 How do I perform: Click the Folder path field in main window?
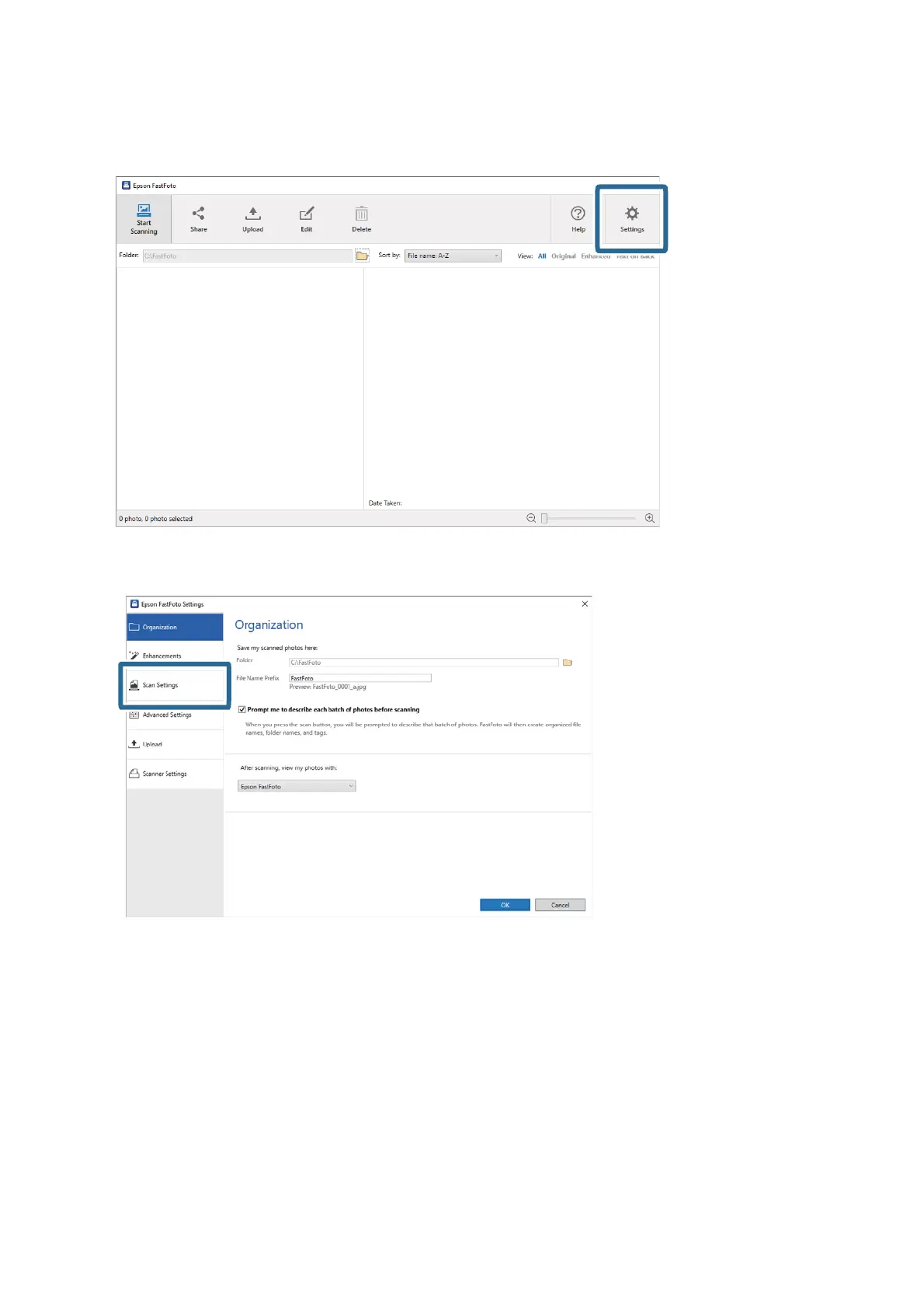(x=247, y=256)
